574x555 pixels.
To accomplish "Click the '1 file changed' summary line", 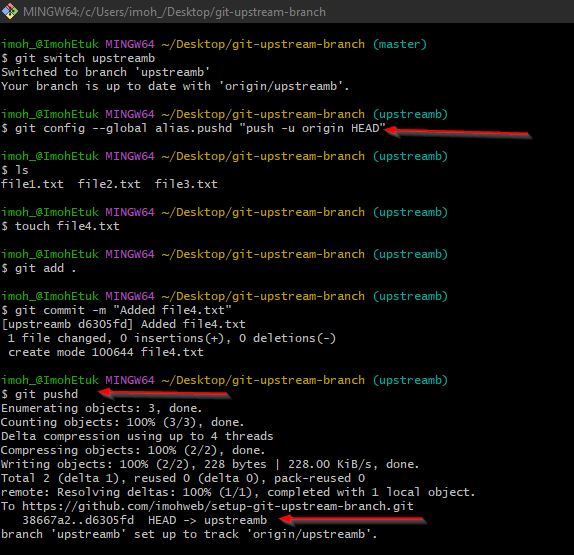I will (x=172, y=338).
